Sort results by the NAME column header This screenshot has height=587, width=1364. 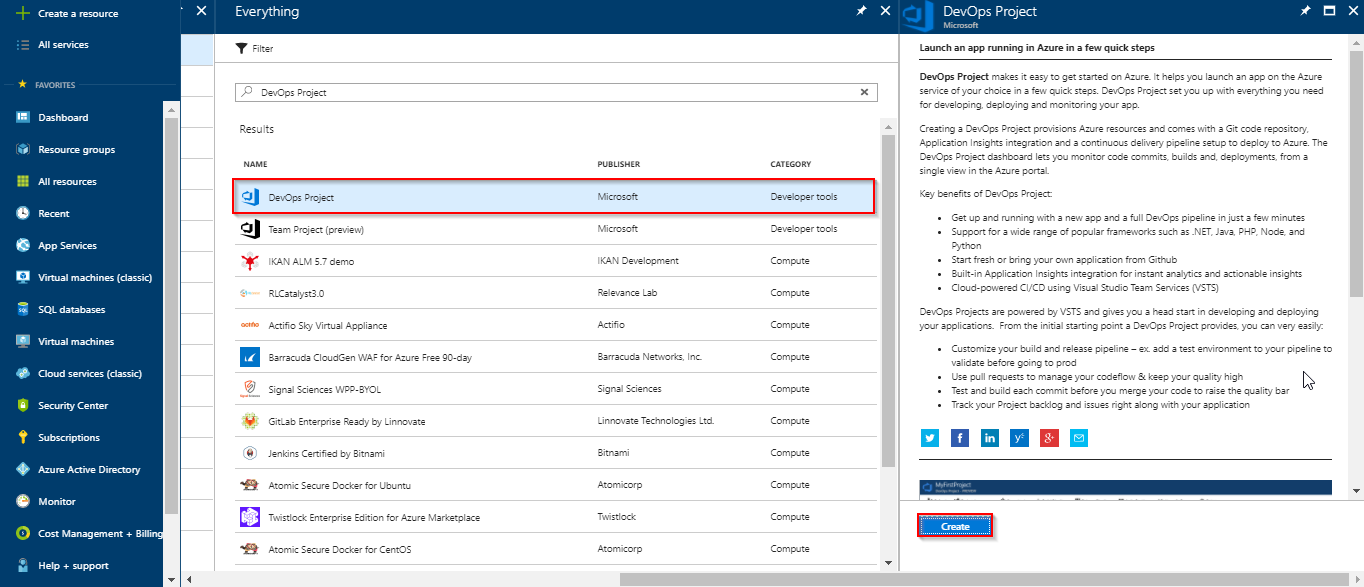[x=255, y=164]
